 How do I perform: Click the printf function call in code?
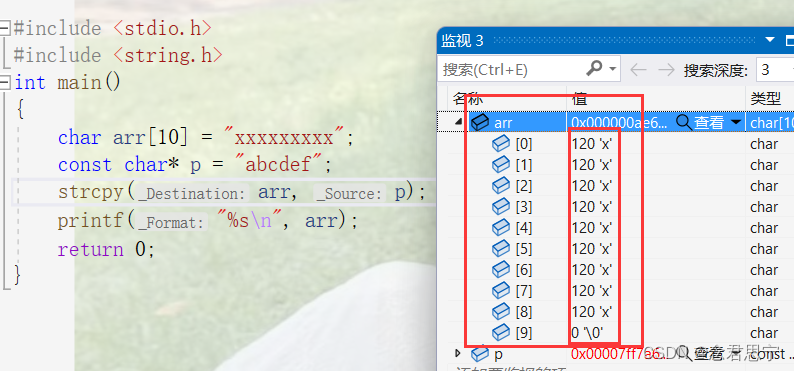click(x=90, y=221)
